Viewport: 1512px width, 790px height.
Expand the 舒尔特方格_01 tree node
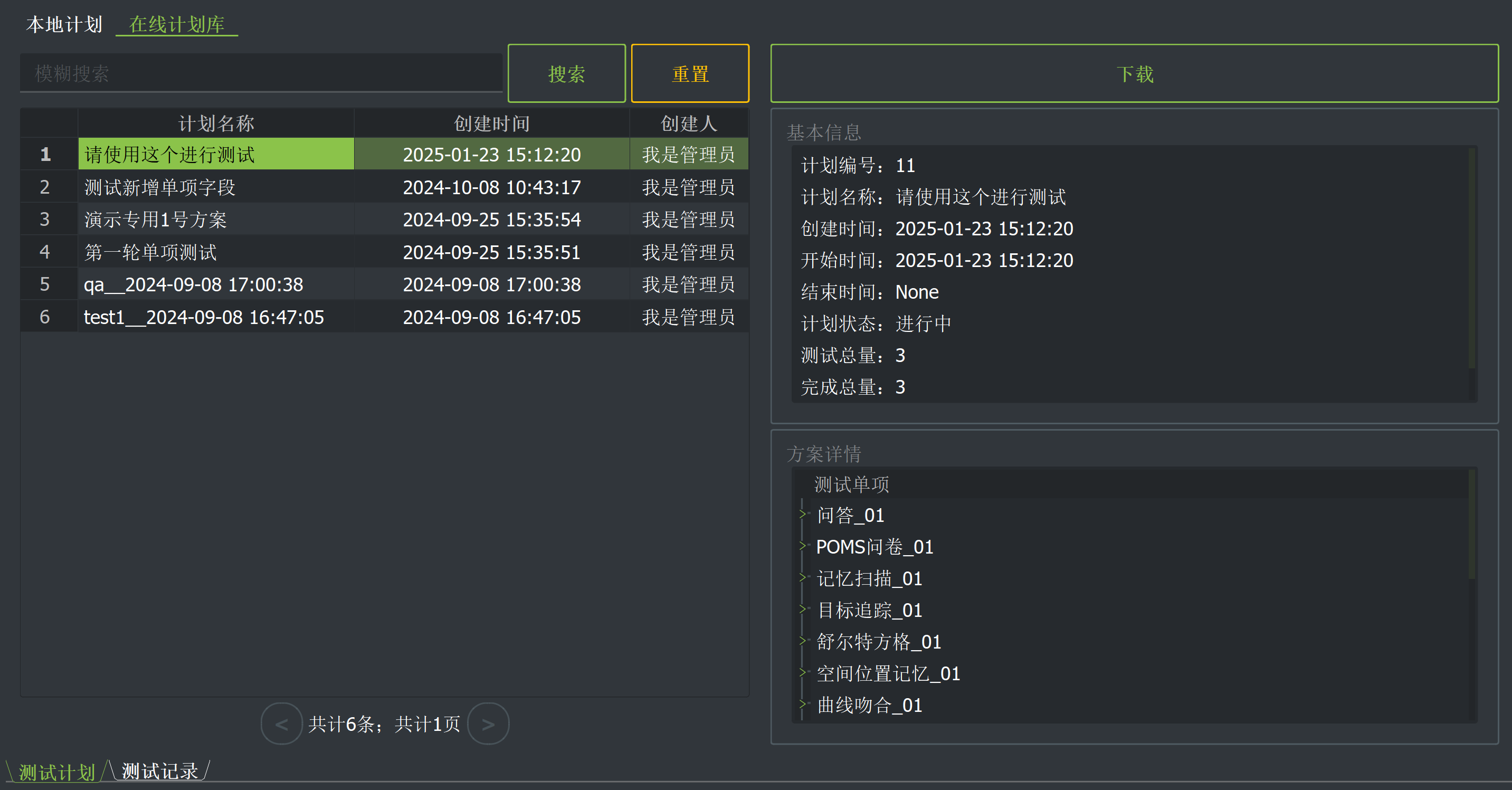point(803,641)
